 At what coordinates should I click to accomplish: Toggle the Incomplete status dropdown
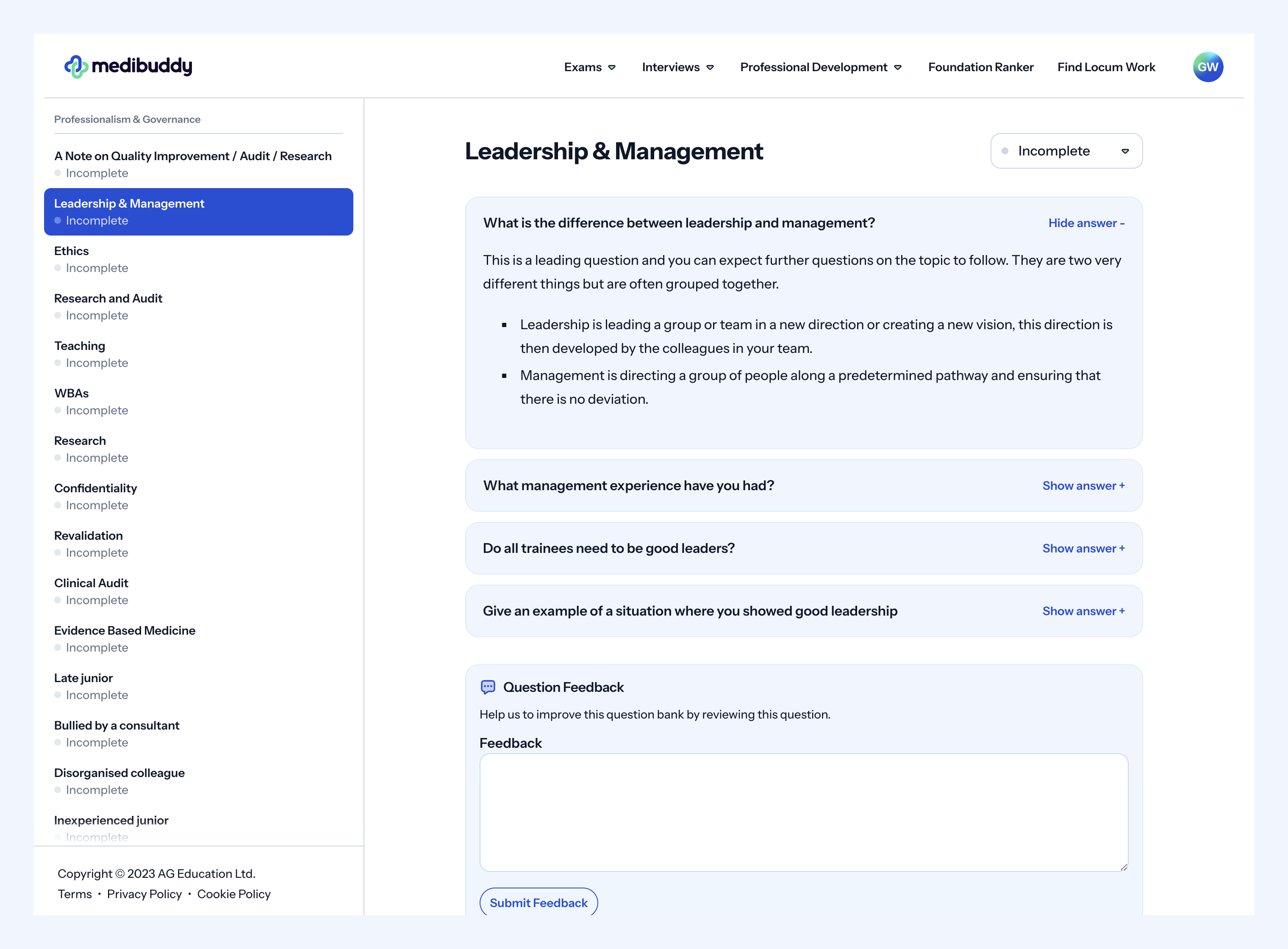pos(1066,150)
